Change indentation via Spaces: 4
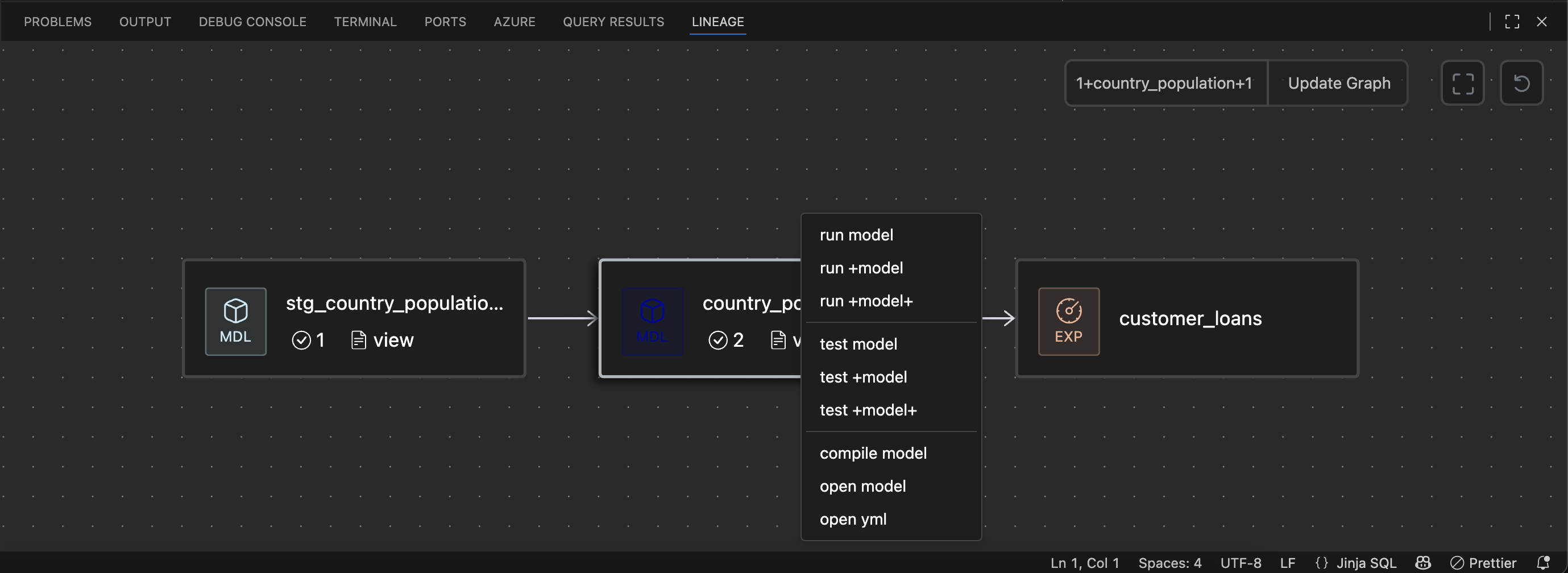The width and height of the screenshot is (1568, 573). (1170, 563)
